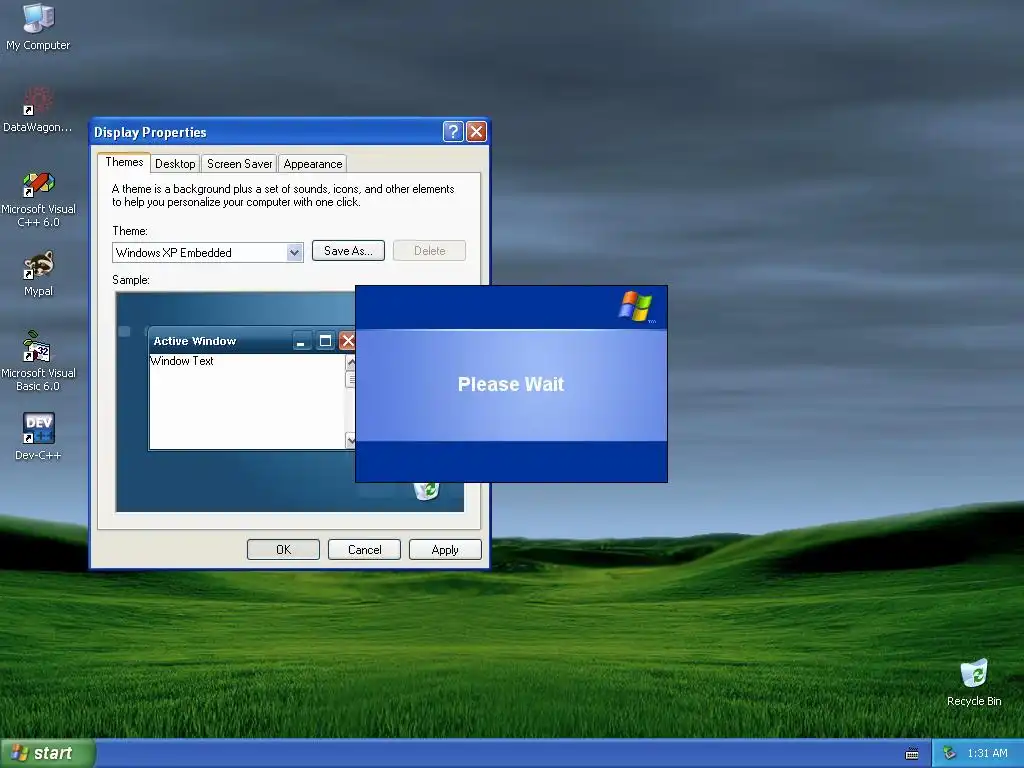Click Cancel in Display Properties
Screen dimensions: 1024x768
pos(364,550)
